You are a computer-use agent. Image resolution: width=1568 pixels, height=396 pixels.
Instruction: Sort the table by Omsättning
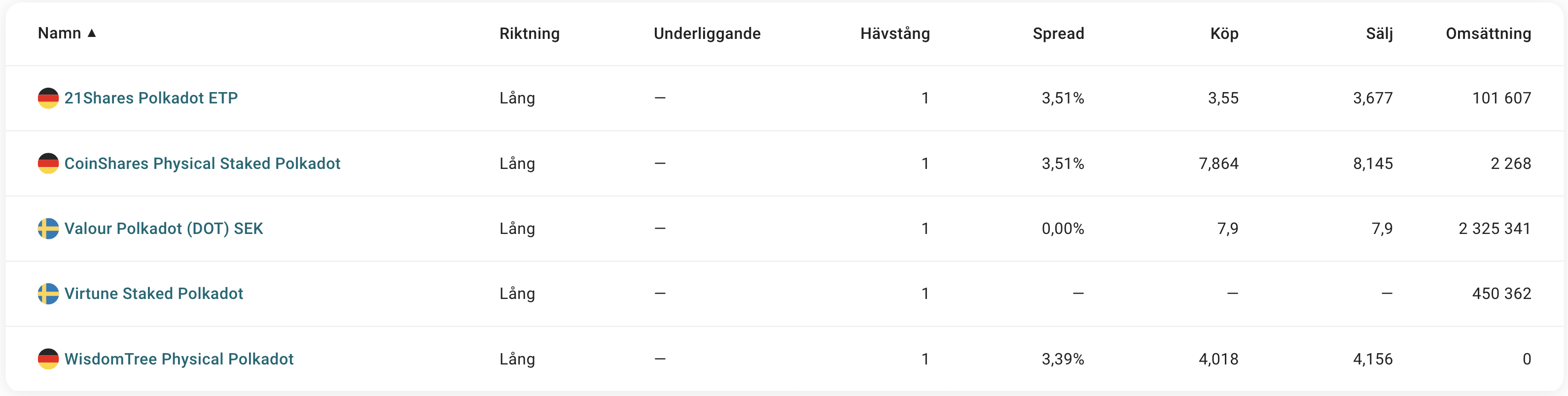point(1488,33)
